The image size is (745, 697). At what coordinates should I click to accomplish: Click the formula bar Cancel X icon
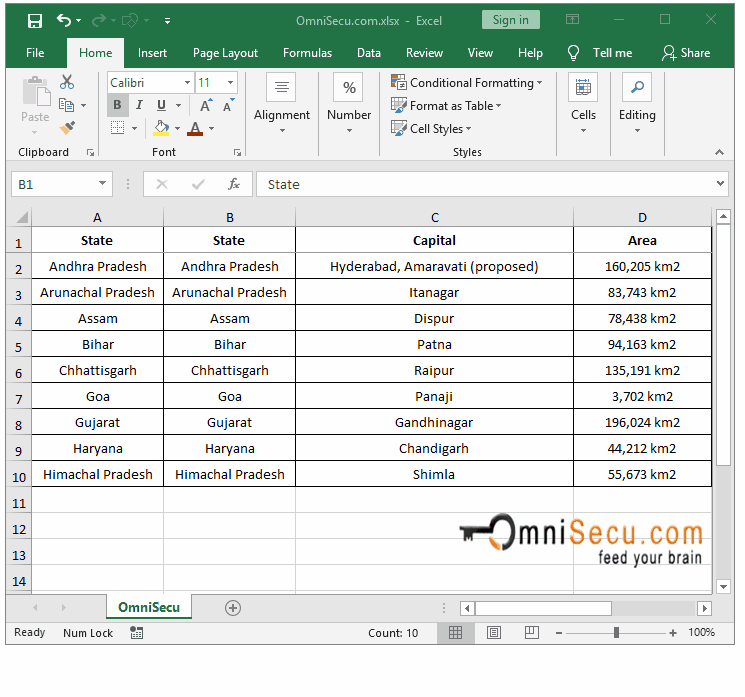(x=162, y=184)
